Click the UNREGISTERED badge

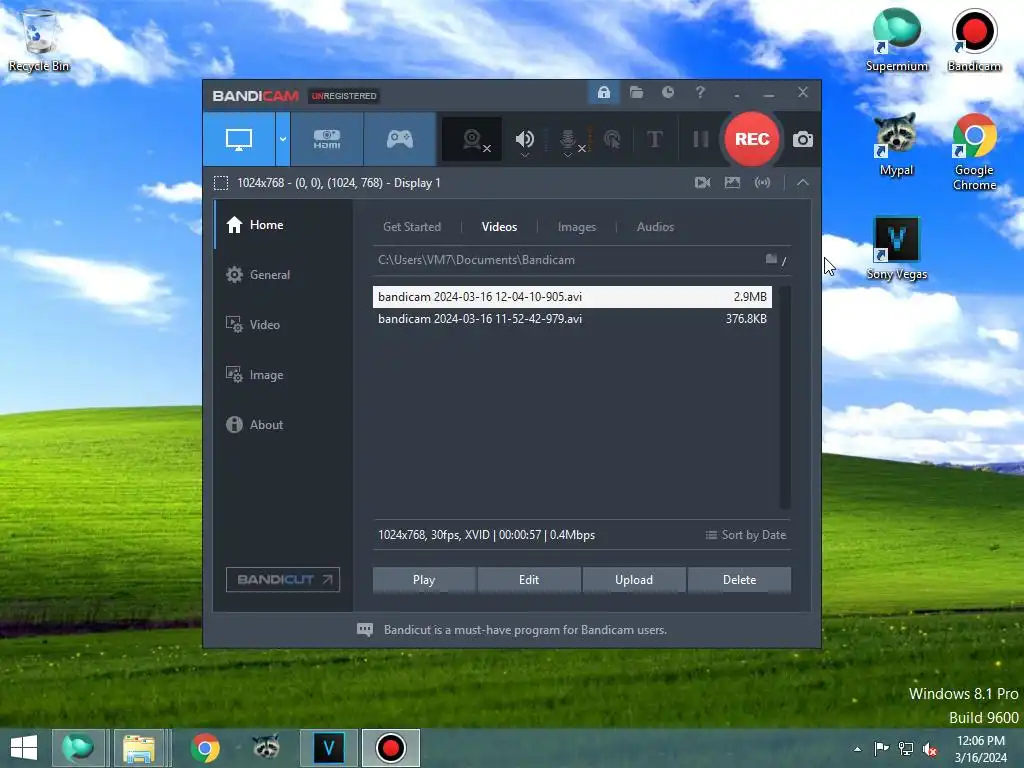tap(344, 96)
